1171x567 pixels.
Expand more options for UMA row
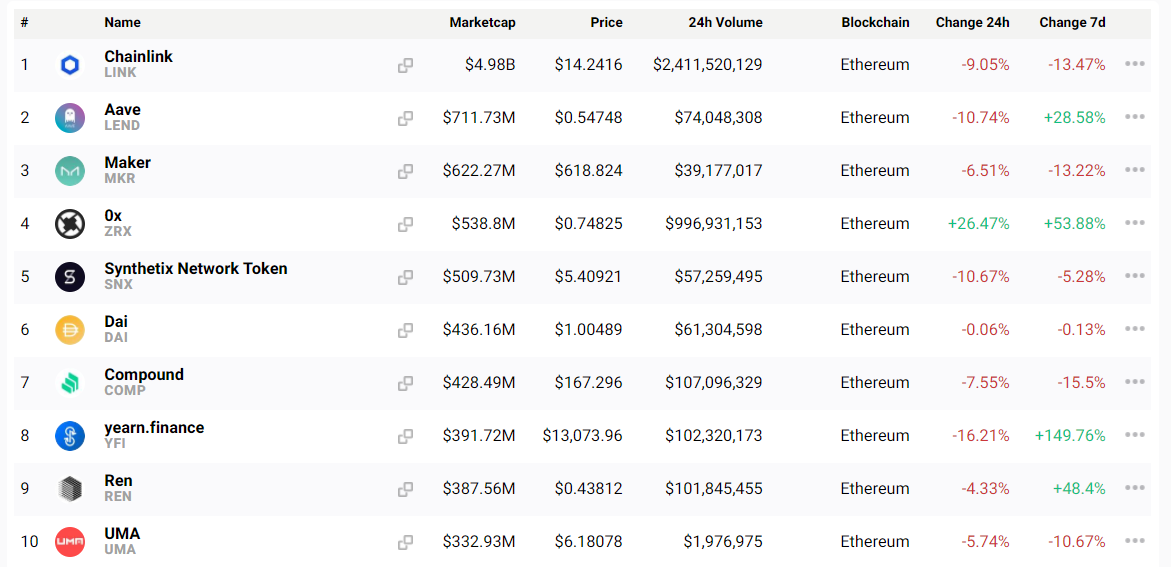coord(1134,541)
